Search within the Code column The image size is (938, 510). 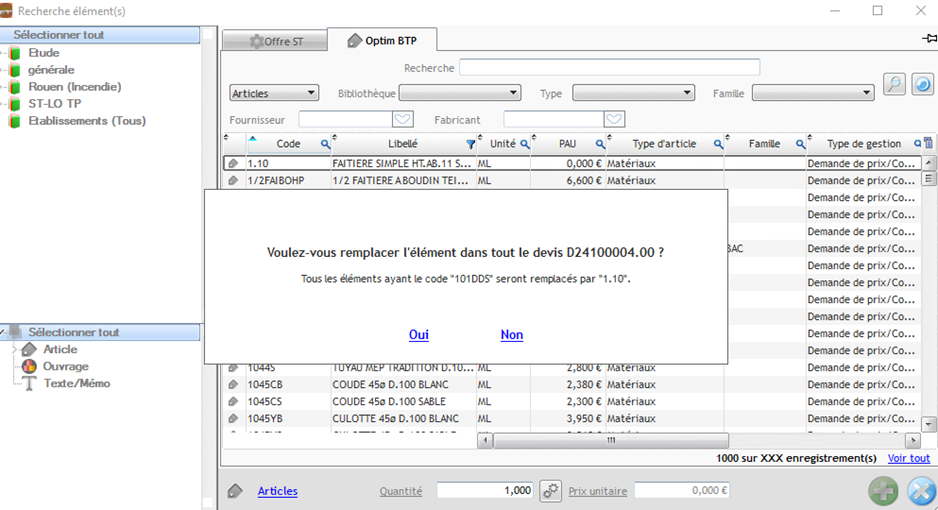tap(325, 144)
